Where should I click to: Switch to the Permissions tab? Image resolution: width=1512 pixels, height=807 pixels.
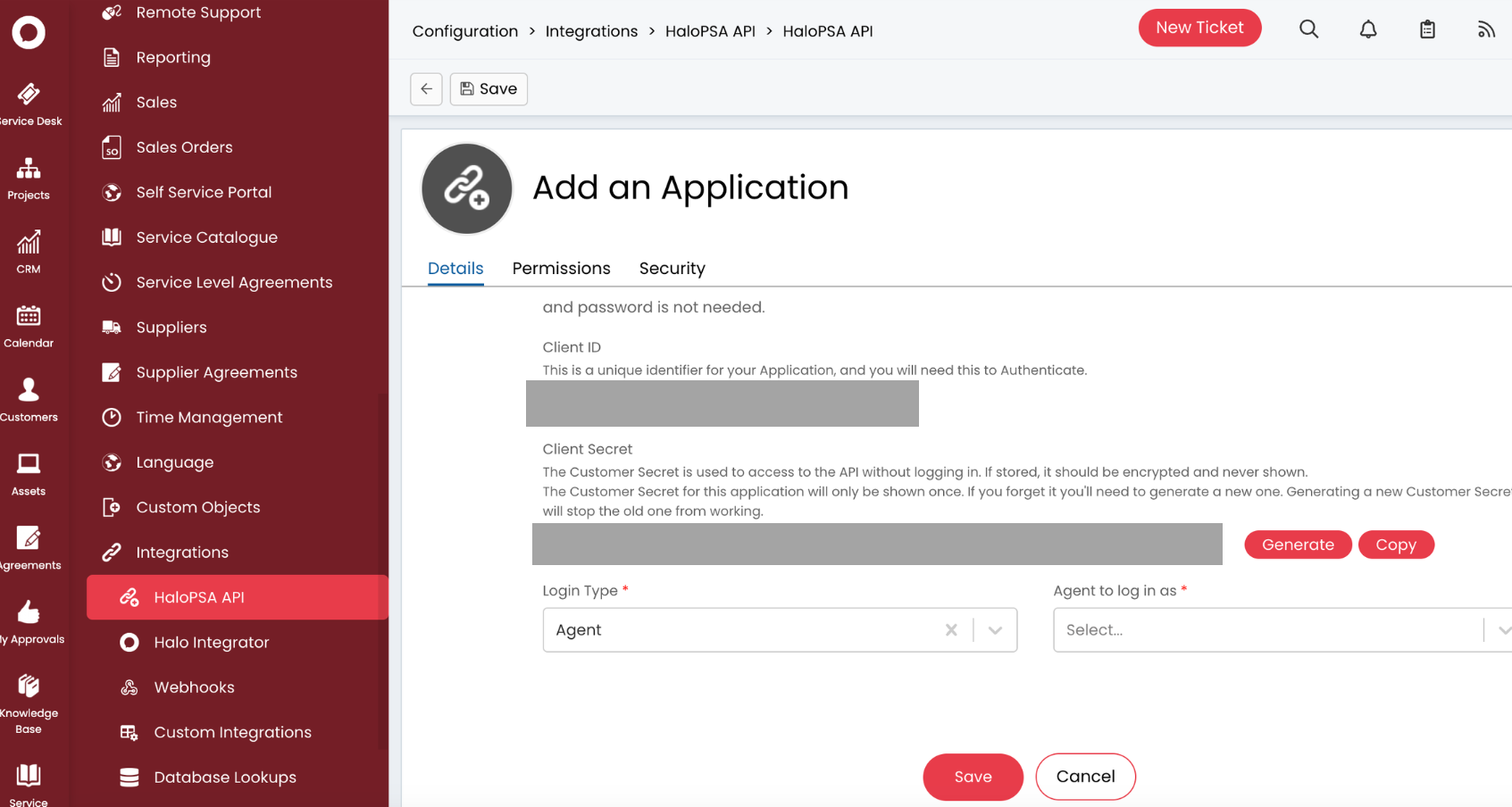(562, 269)
